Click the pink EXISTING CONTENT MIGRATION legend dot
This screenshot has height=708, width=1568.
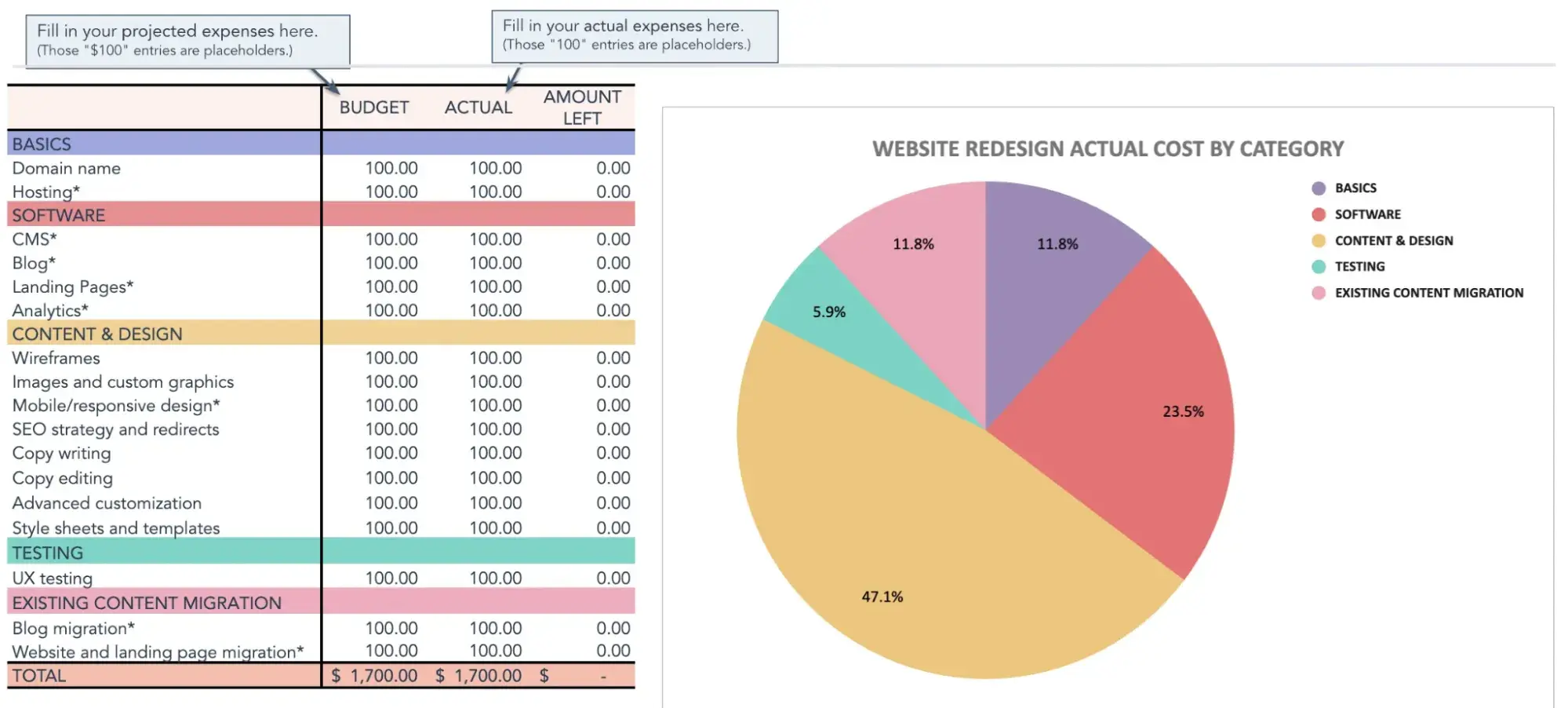1319,293
